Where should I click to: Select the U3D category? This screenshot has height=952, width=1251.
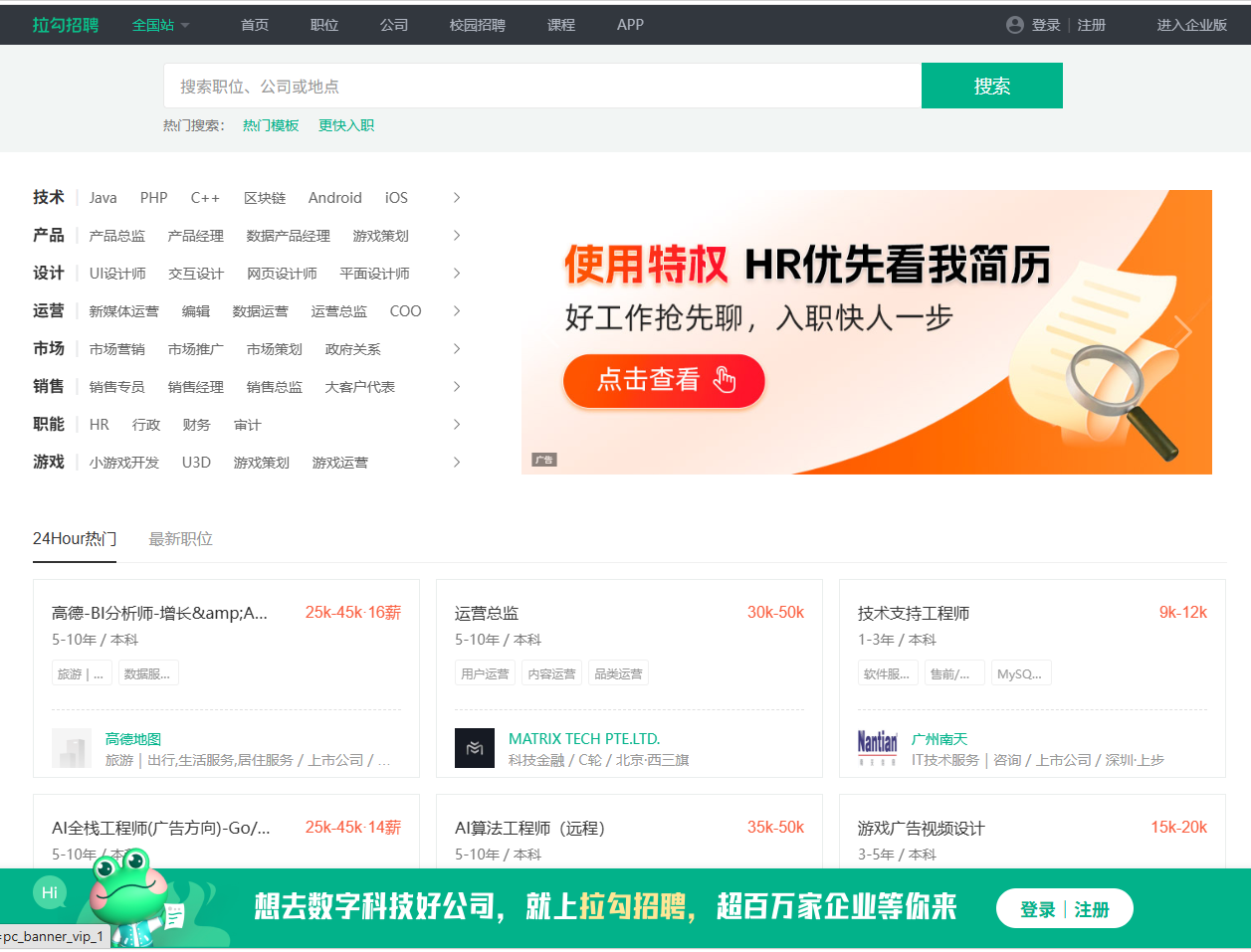click(196, 463)
